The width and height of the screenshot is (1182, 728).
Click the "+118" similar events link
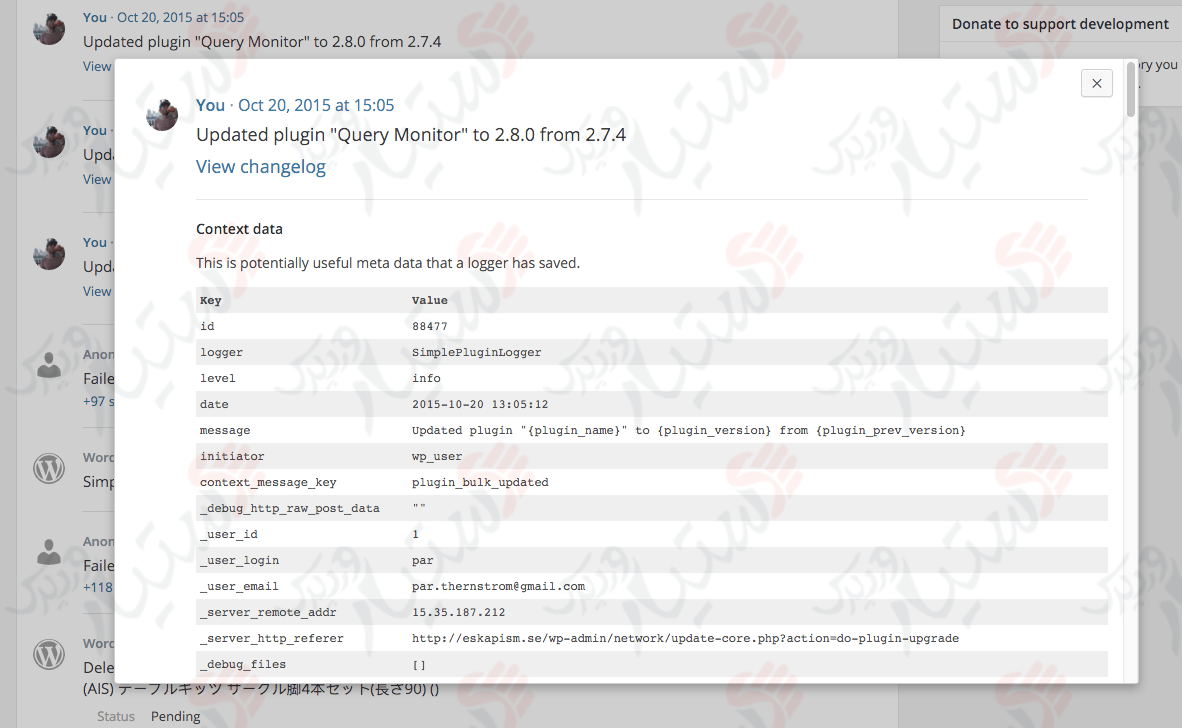pos(98,587)
